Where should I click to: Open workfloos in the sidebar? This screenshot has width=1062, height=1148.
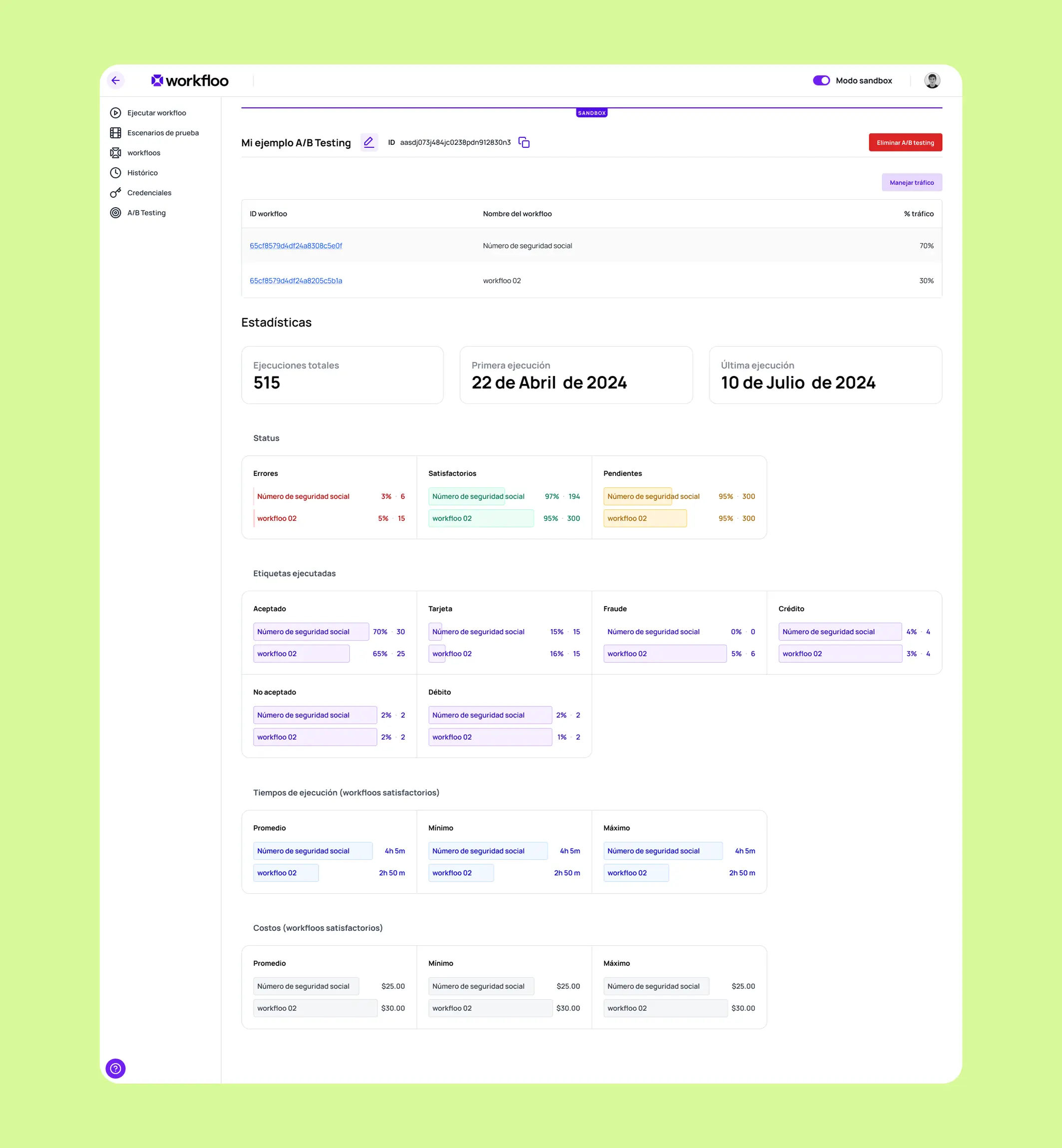point(144,153)
